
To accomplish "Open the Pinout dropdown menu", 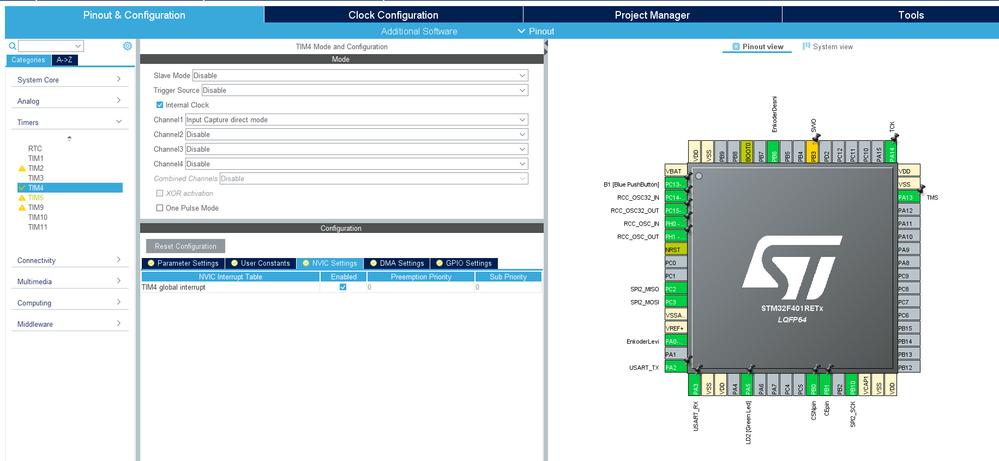I will coord(536,31).
